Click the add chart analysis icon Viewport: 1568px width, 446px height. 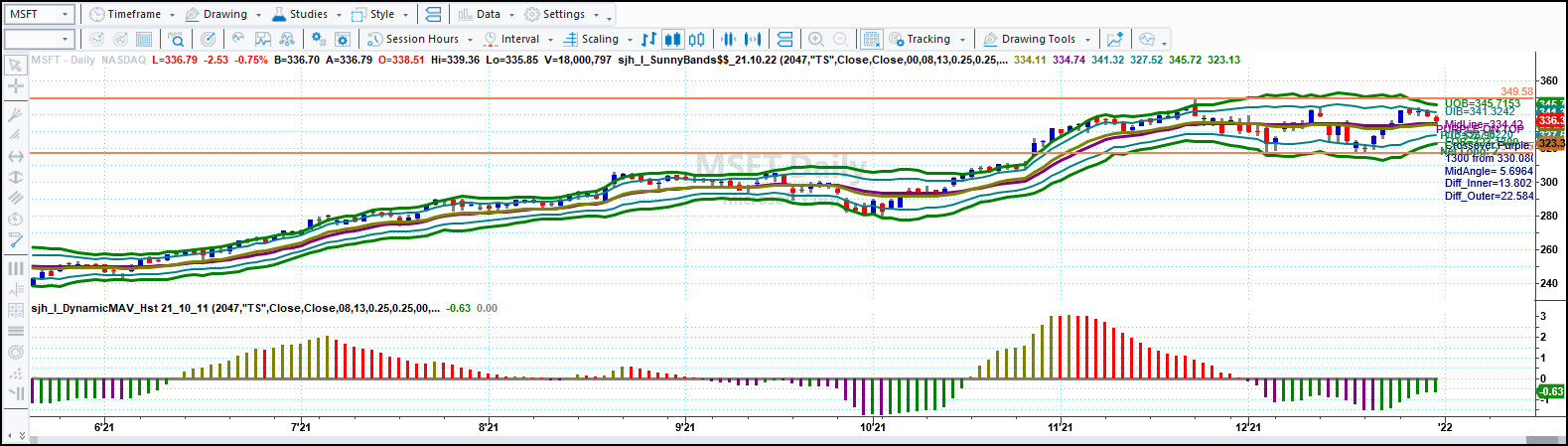click(x=1115, y=39)
